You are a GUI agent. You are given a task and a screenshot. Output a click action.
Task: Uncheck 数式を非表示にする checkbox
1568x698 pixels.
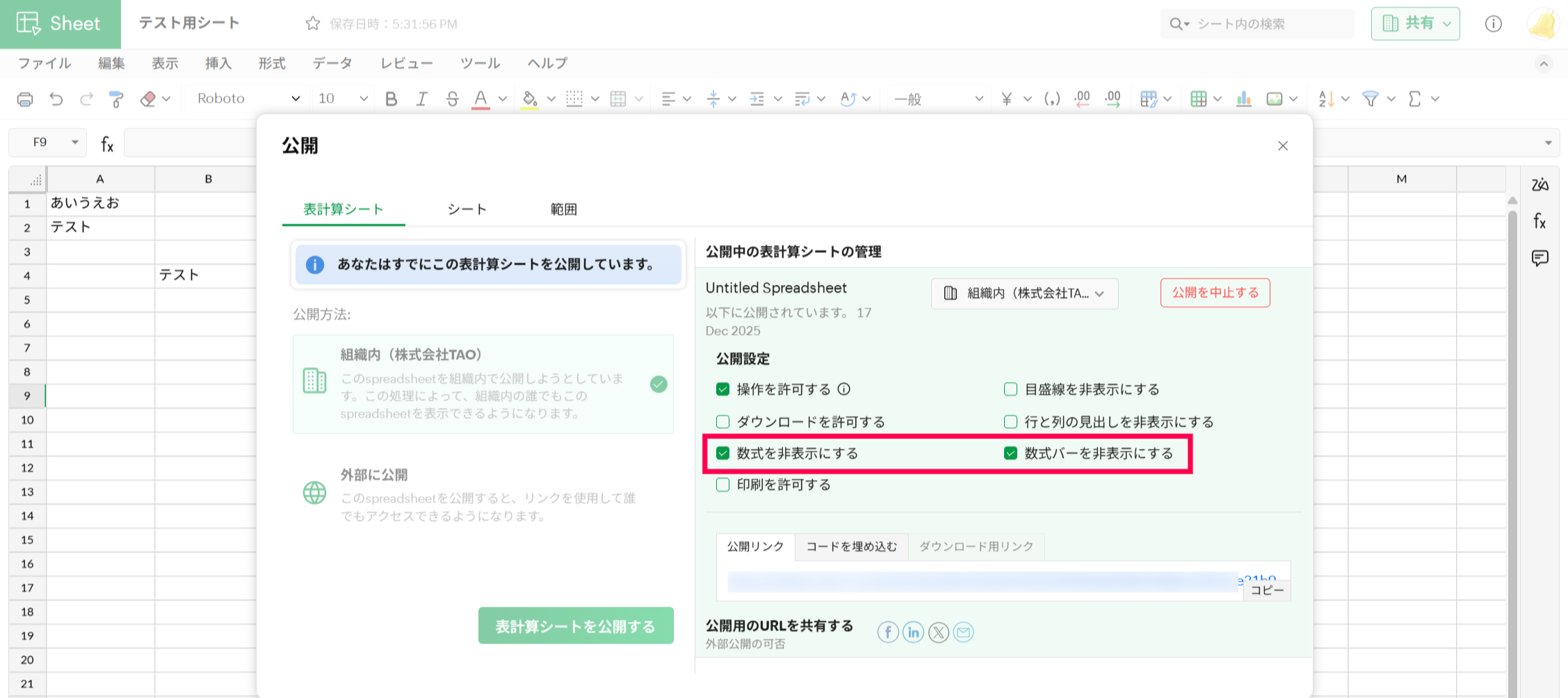tap(722, 453)
